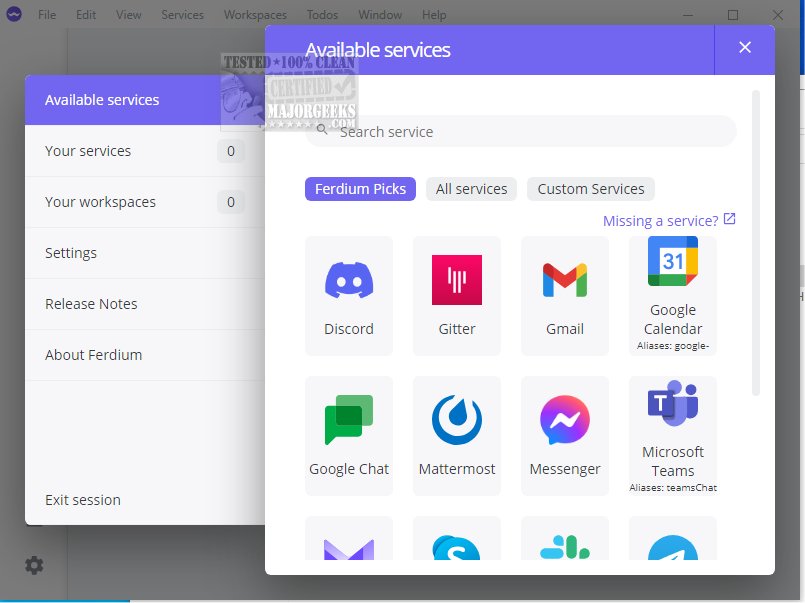The width and height of the screenshot is (805, 603).
Task: Select the purple M service tile
Action: (x=349, y=538)
